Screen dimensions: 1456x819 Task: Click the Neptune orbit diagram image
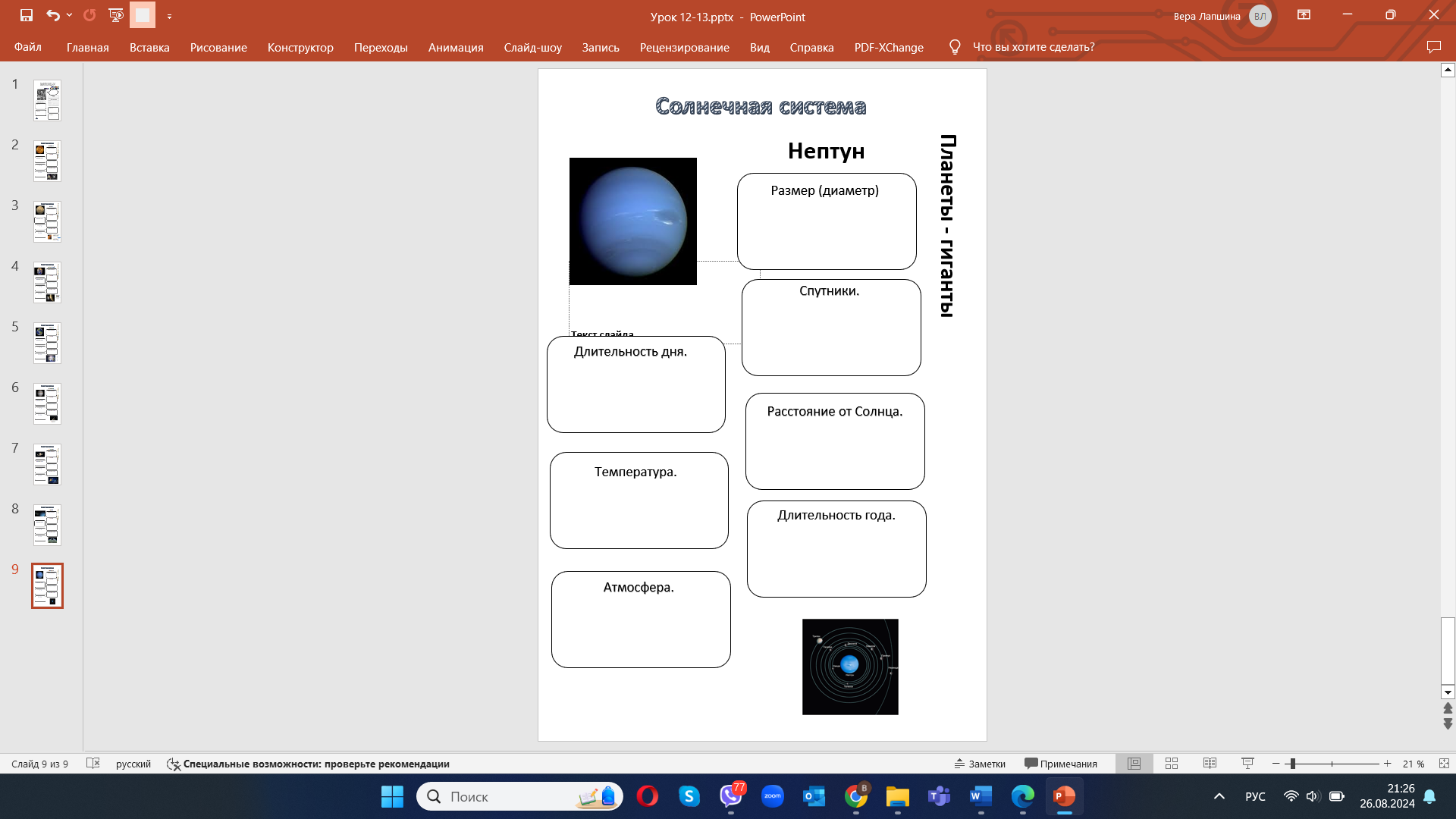(x=850, y=667)
